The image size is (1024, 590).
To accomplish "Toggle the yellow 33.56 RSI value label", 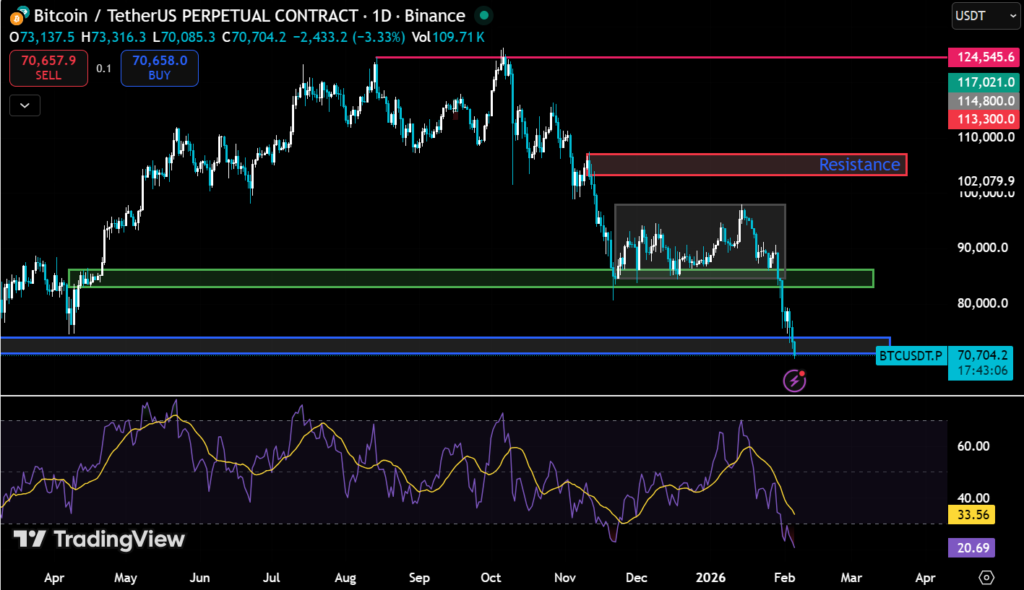I will click(x=969, y=514).
